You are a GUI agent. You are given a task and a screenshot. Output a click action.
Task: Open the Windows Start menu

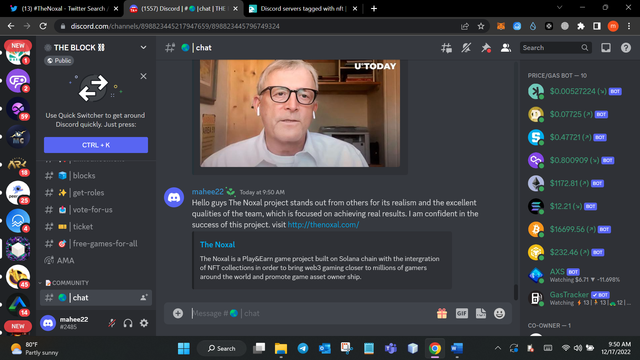tap(184, 348)
